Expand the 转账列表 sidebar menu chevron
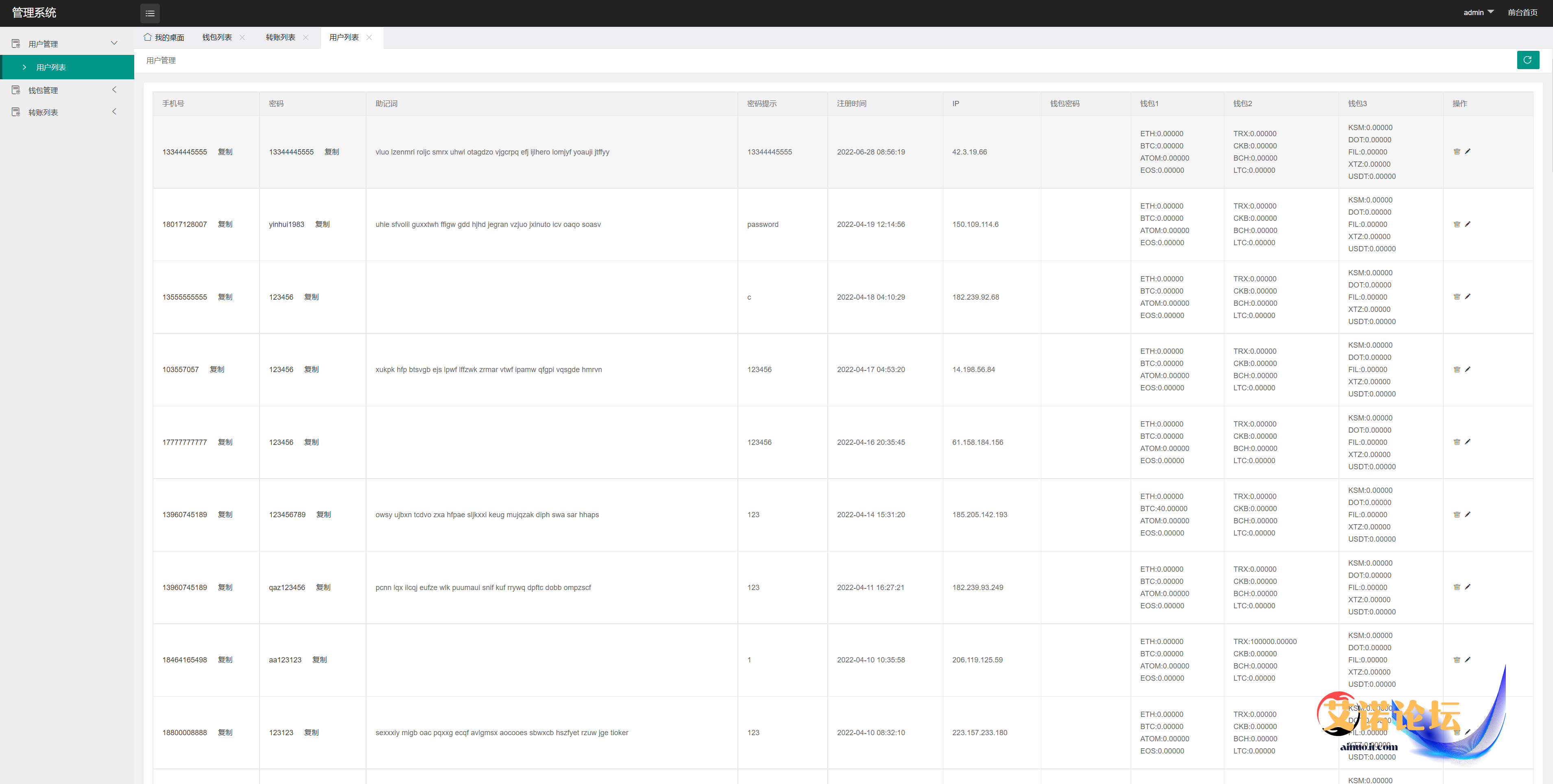The image size is (1553, 784). [114, 111]
